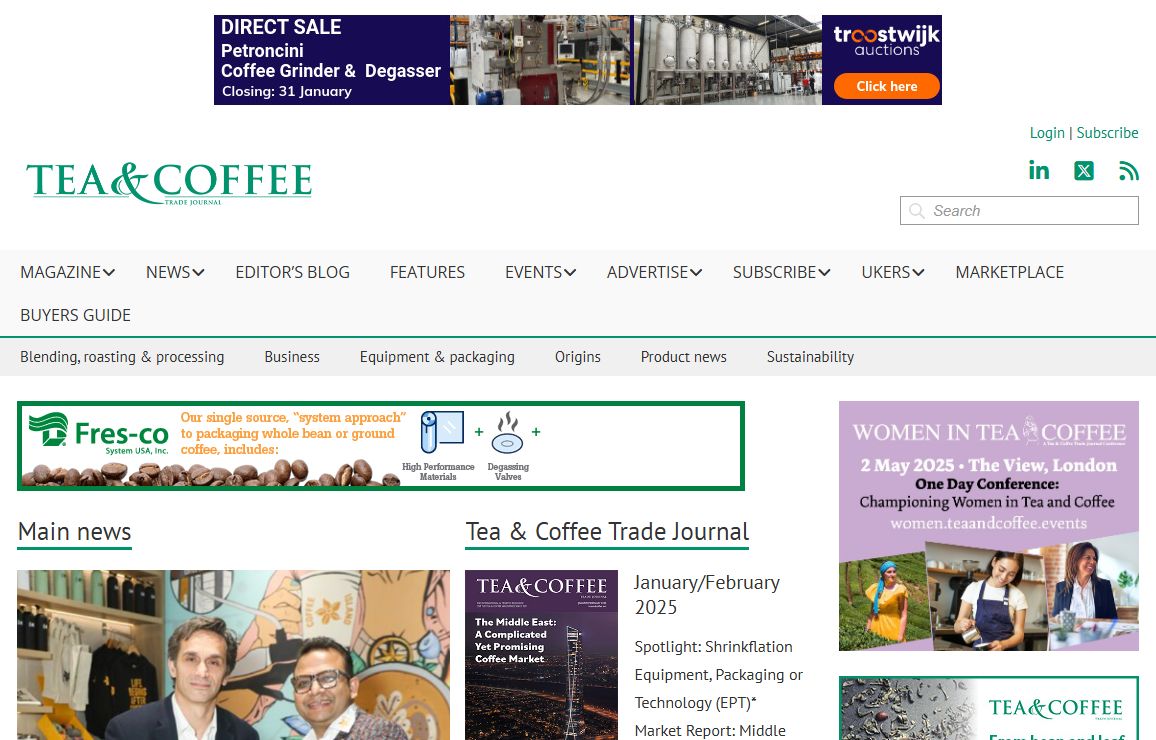The image size is (1156, 740).
Task: Select the Origins category link
Action: [x=578, y=357]
